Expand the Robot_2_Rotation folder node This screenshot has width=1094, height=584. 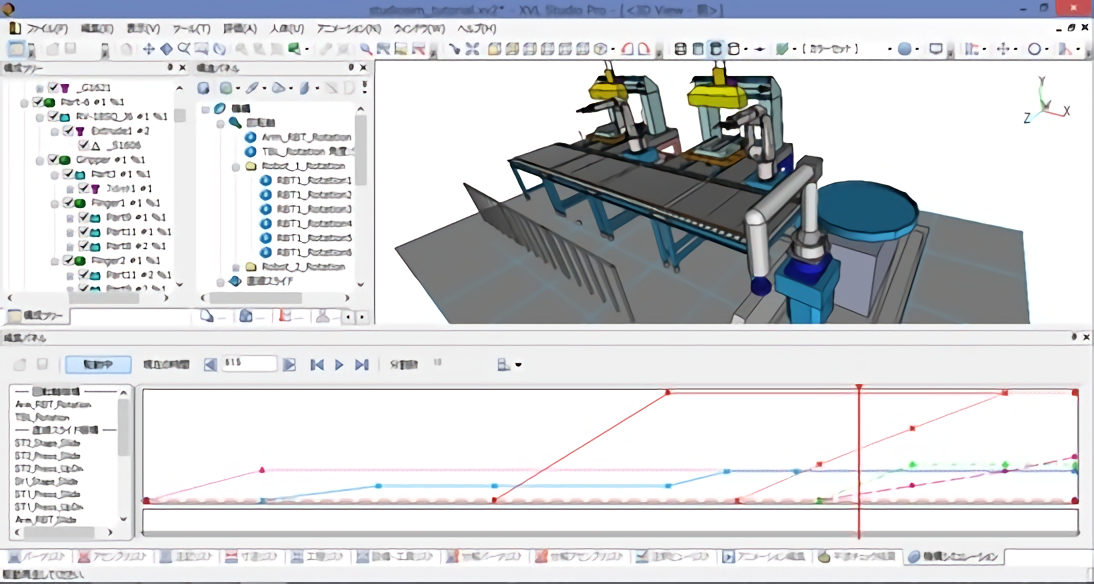(235, 267)
